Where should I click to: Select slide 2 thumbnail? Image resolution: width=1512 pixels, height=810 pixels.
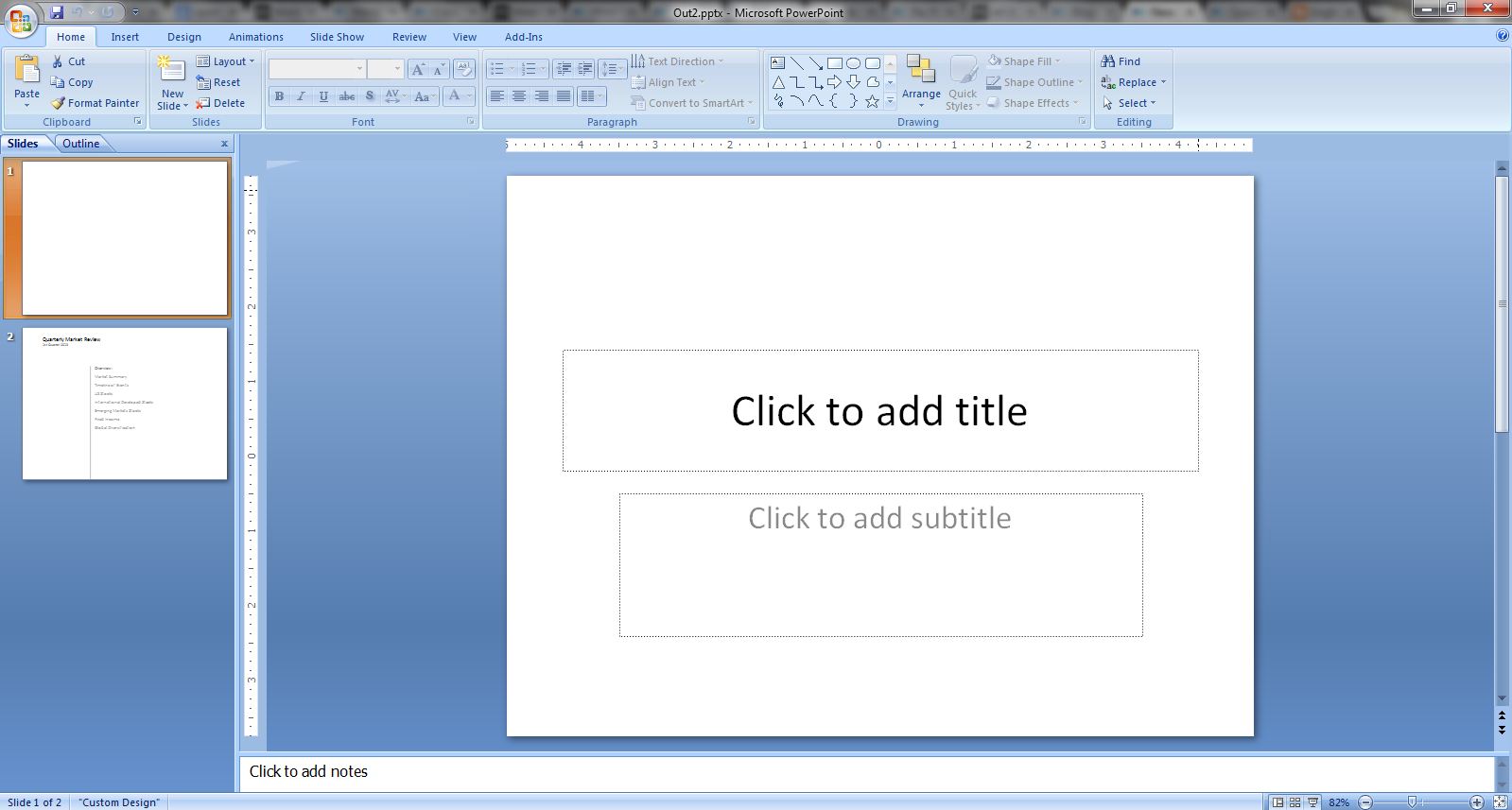pyautogui.click(x=125, y=404)
